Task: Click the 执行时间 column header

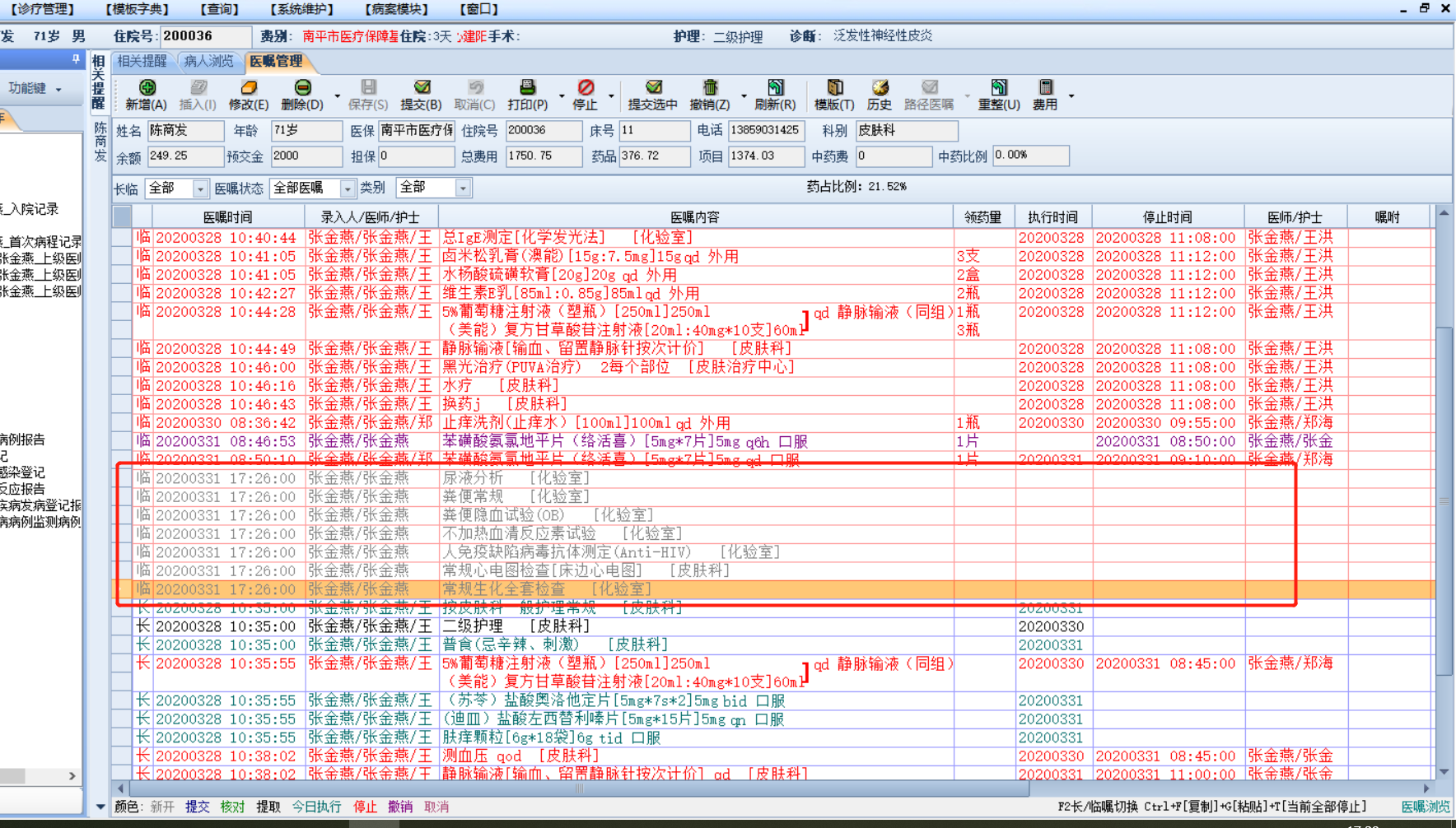Action: click(1052, 217)
